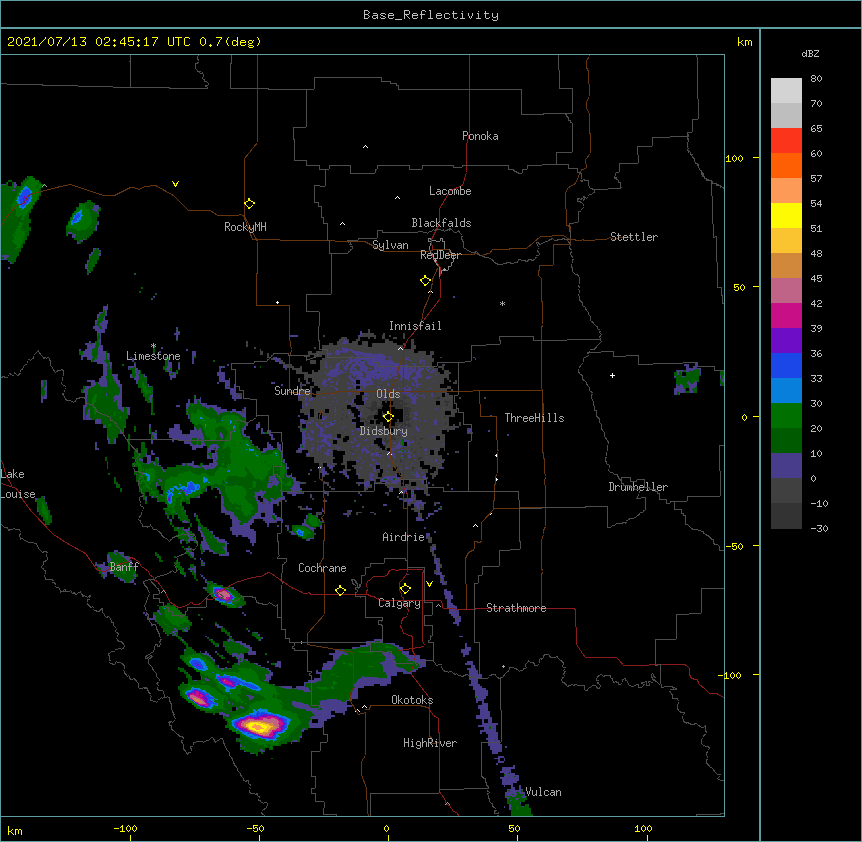
Task: Click the Stettler city label
Action: 634,237
